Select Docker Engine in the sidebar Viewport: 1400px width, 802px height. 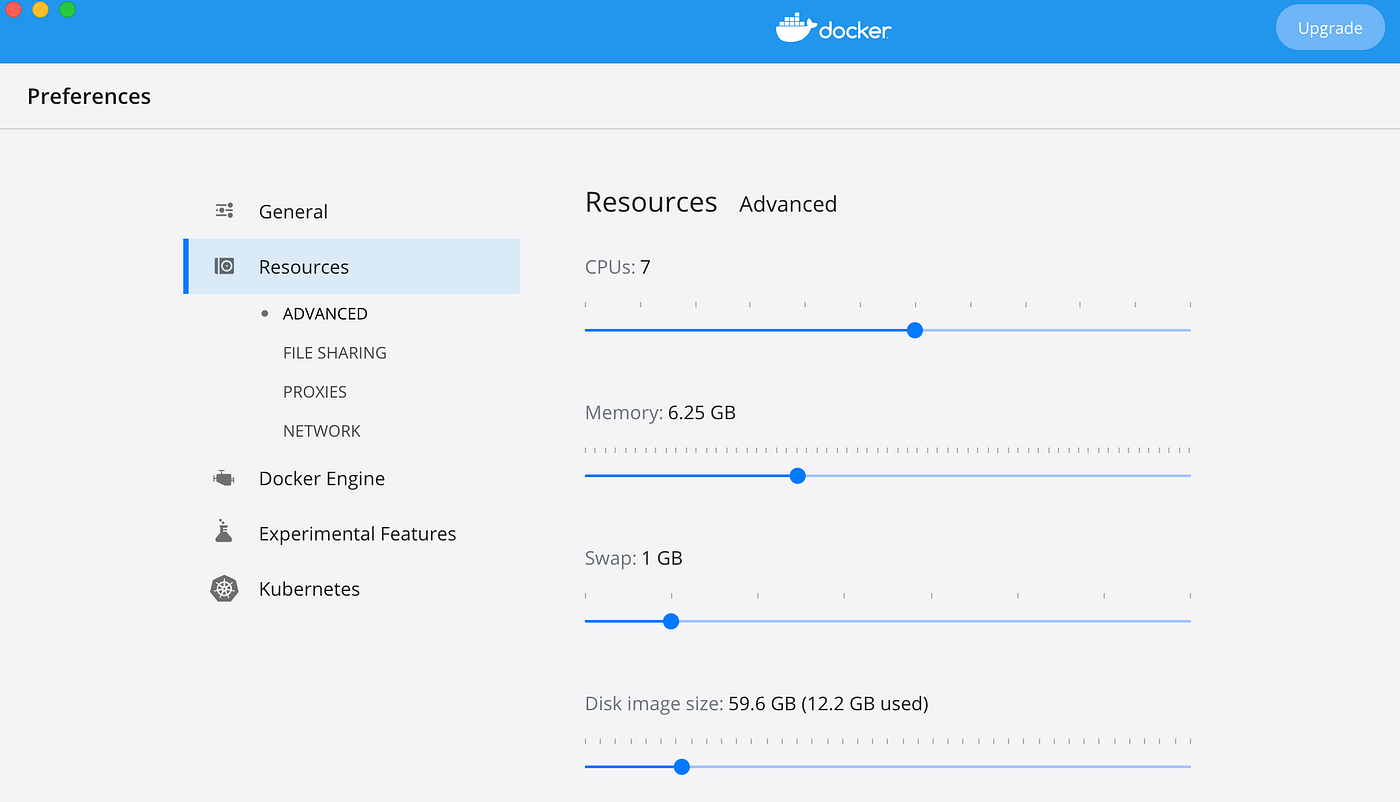(321, 479)
